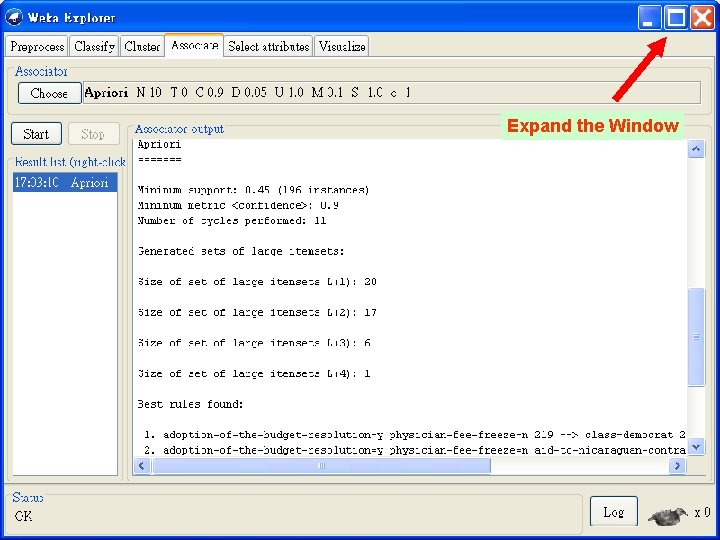This screenshot has width=720, height=540.
Task: Click the 'Minimum support: 0.45' line
Action: 253,190
